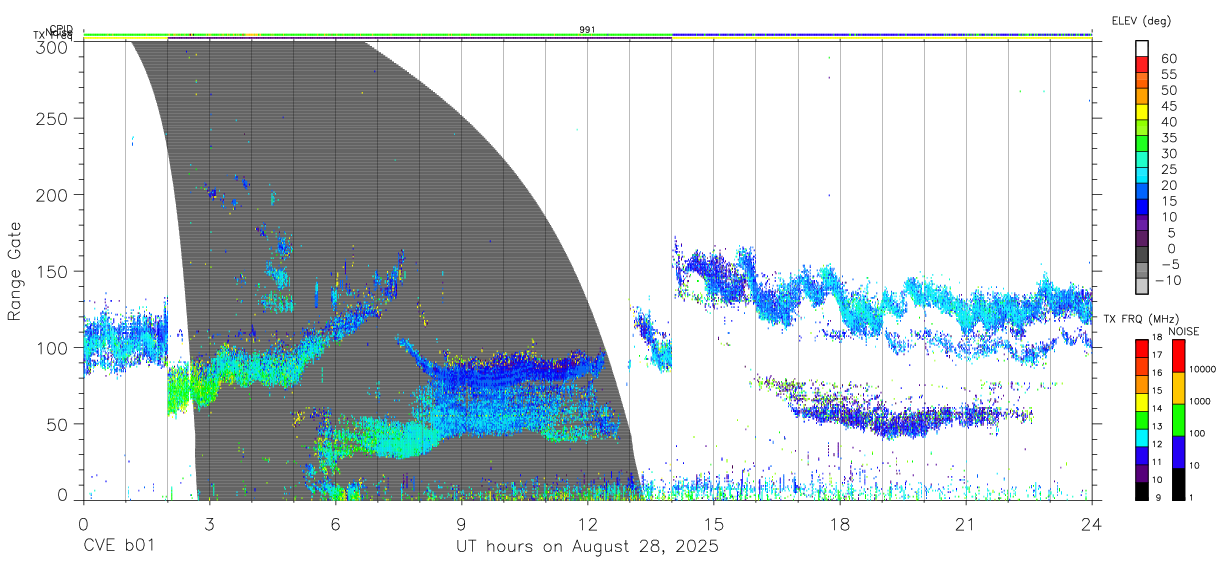Viewport: 1228px width, 567px height.
Task: Click the 13 label on TX FRQ scale
Action: click(x=1156, y=427)
